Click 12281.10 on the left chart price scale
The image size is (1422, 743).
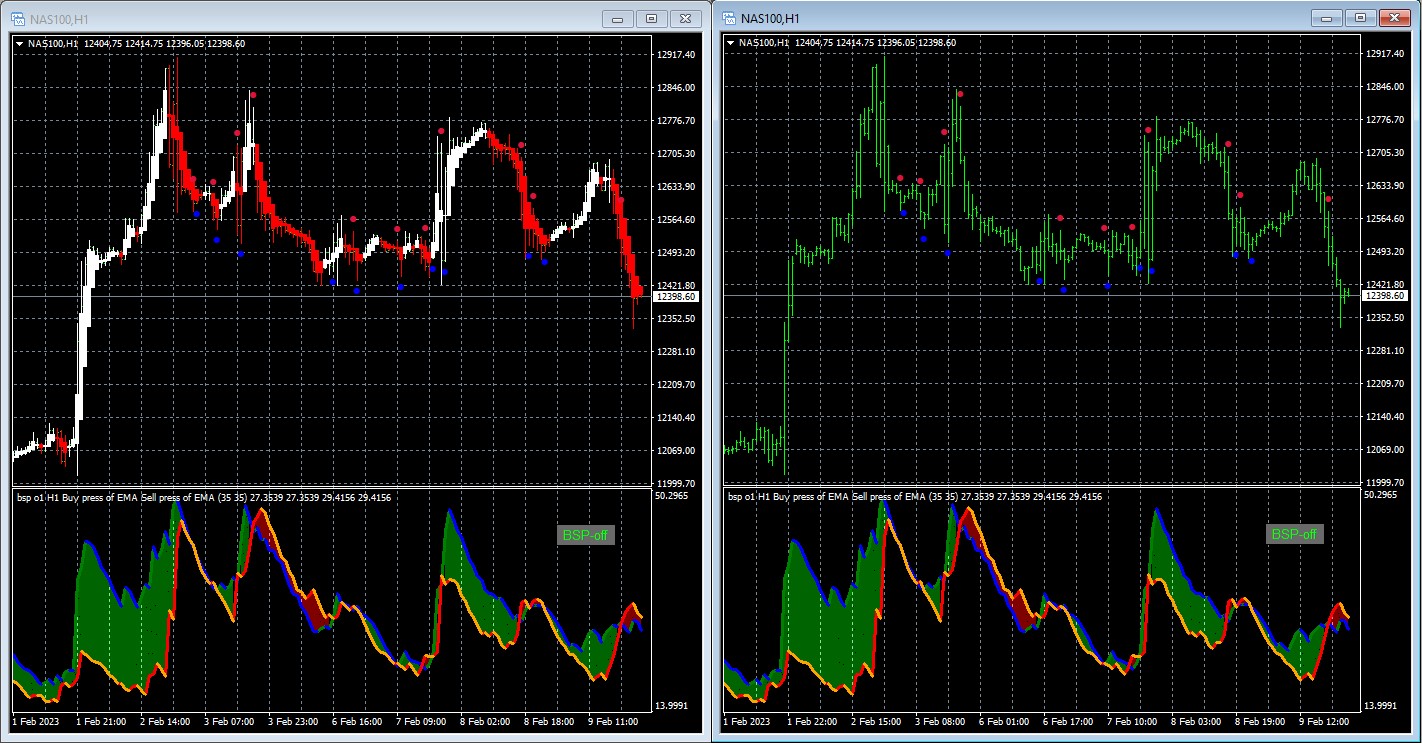click(x=677, y=352)
